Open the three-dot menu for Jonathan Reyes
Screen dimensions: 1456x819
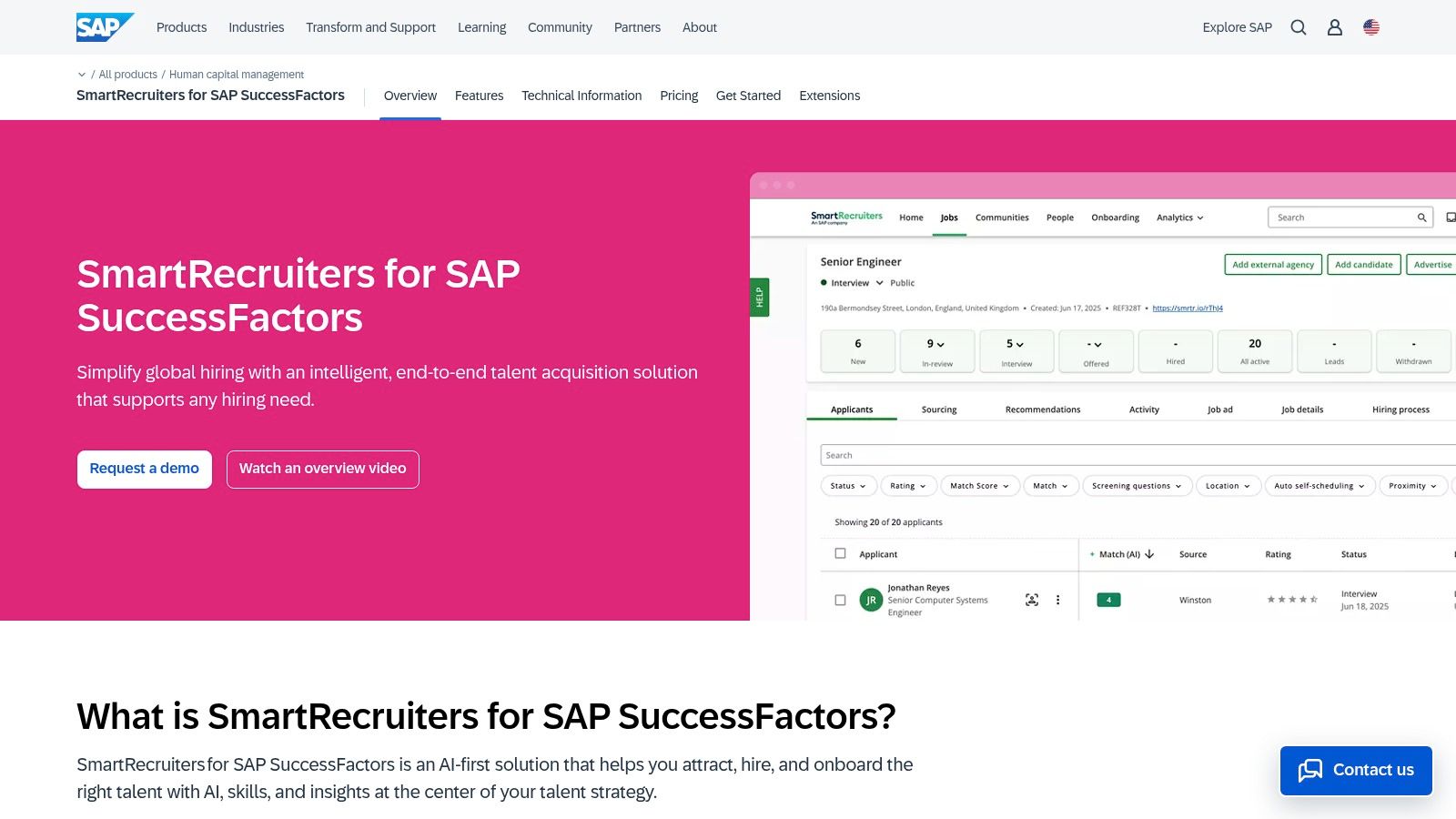1057,600
